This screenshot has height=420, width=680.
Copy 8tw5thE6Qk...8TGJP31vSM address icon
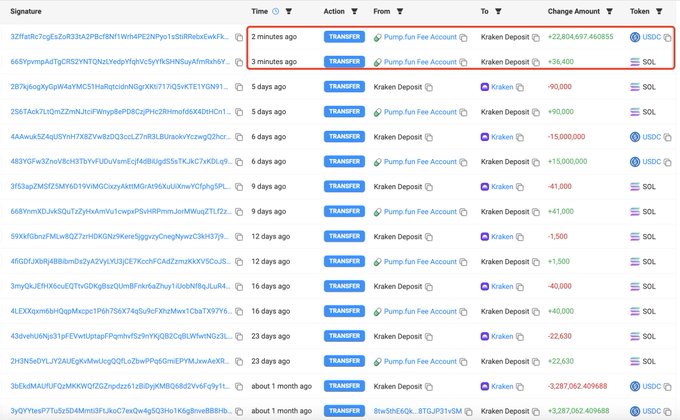coord(468,412)
